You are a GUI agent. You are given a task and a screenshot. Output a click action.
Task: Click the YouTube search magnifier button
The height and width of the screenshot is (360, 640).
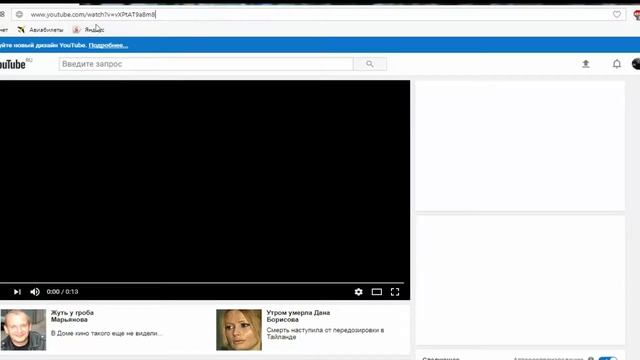click(x=370, y=64)
